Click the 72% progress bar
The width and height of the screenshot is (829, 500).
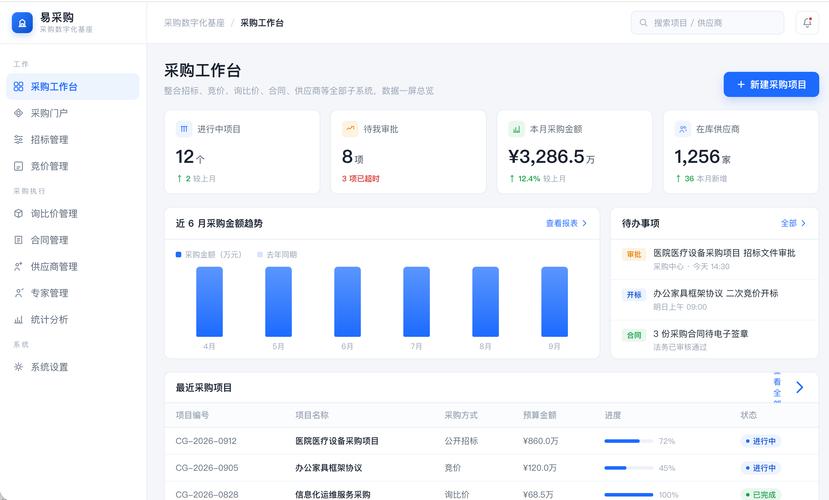coord(629,441)
